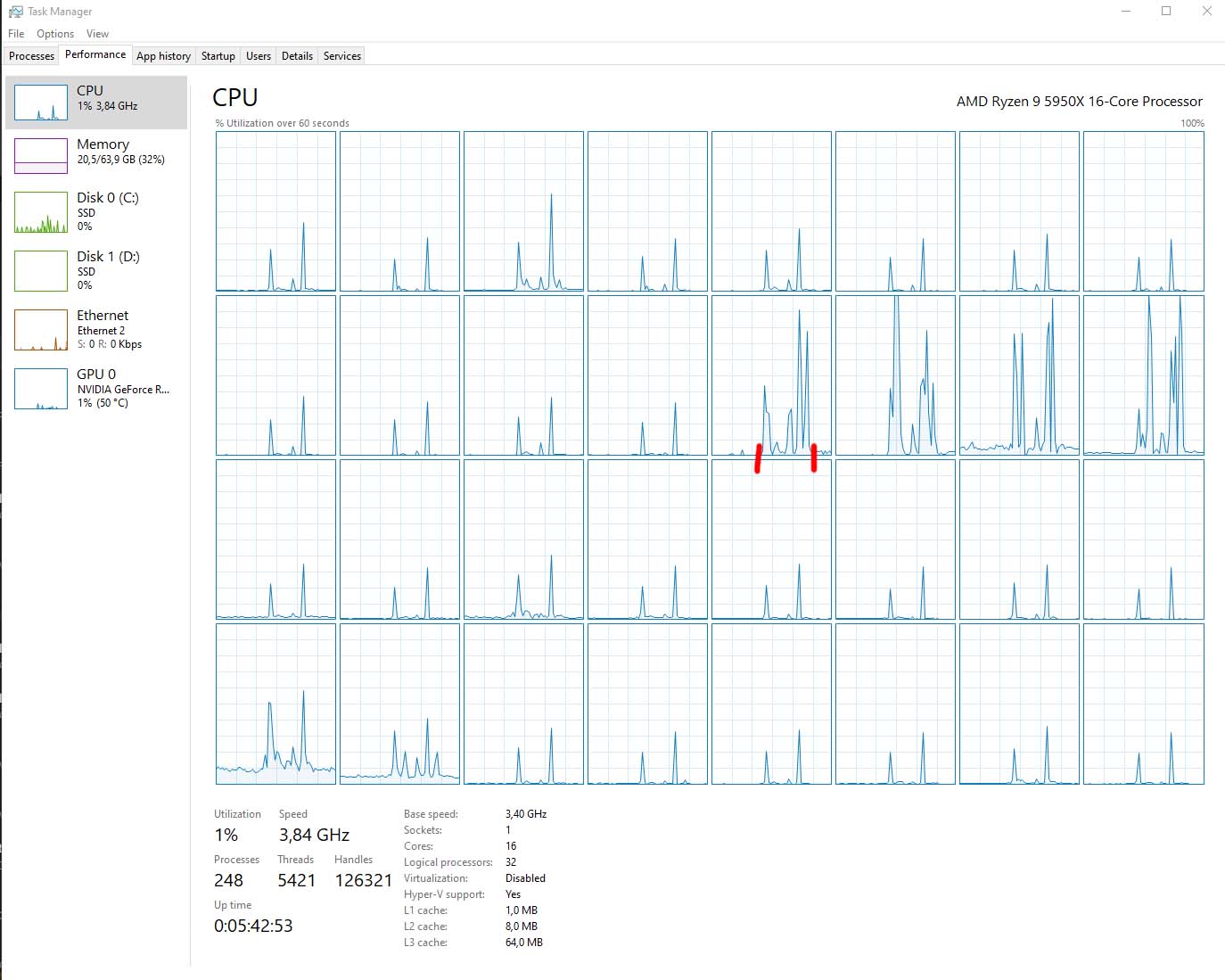Select the CPU graph icon in sidebar
The width and height of the screenshot is (1225, 980).
tap(40, 102)
